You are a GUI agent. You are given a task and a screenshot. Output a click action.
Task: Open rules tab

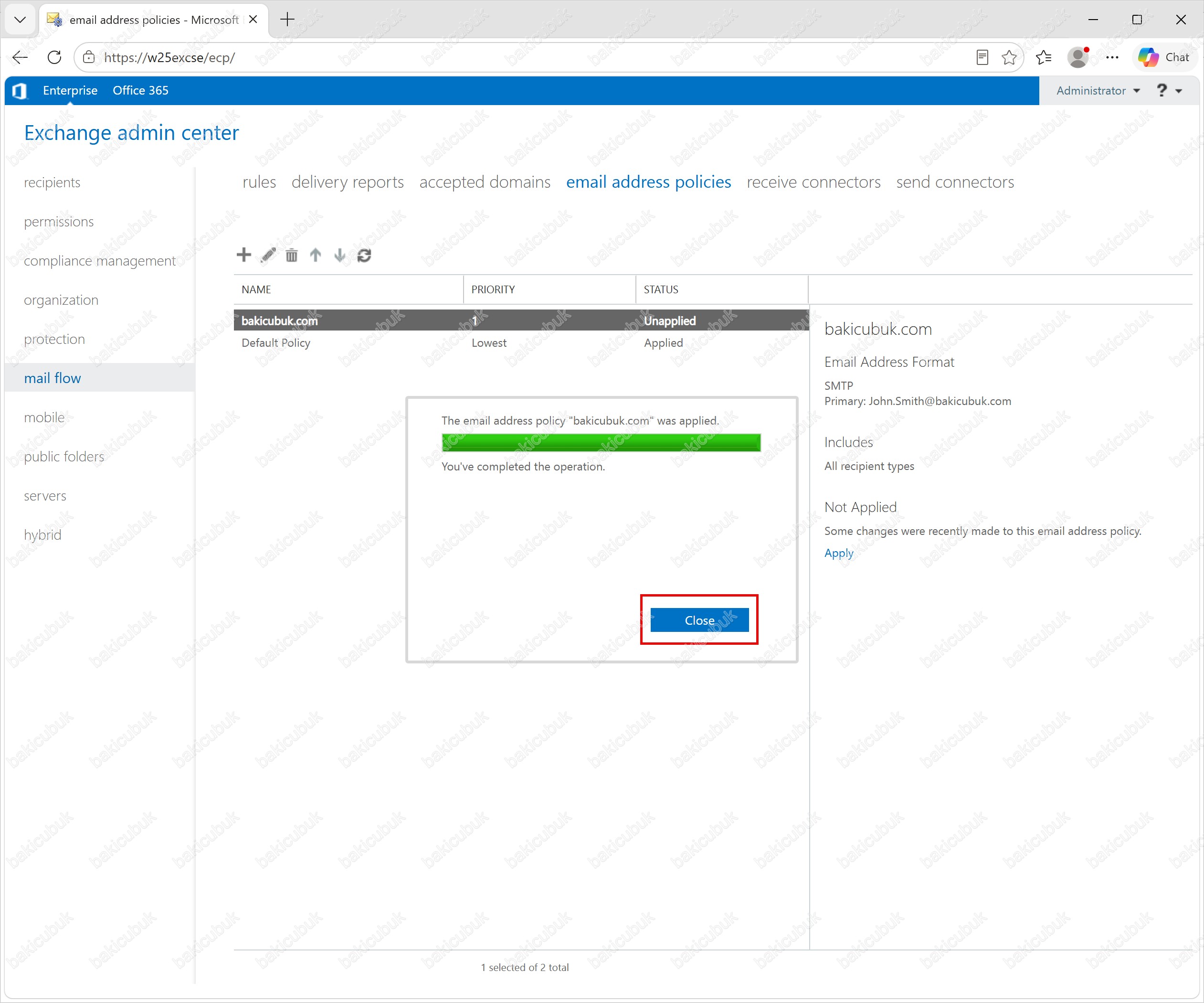259,182
